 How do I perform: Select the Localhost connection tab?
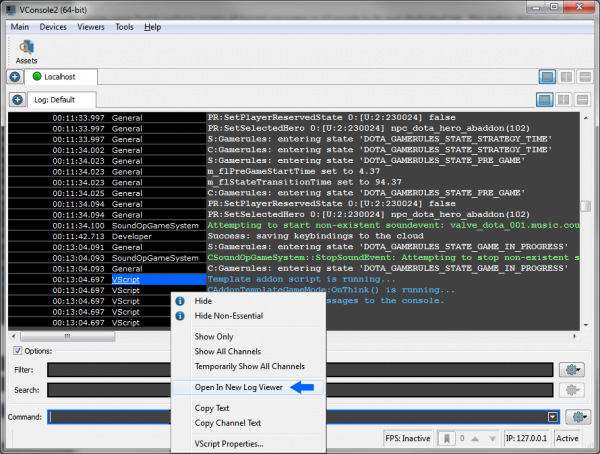tap(60, 77)
